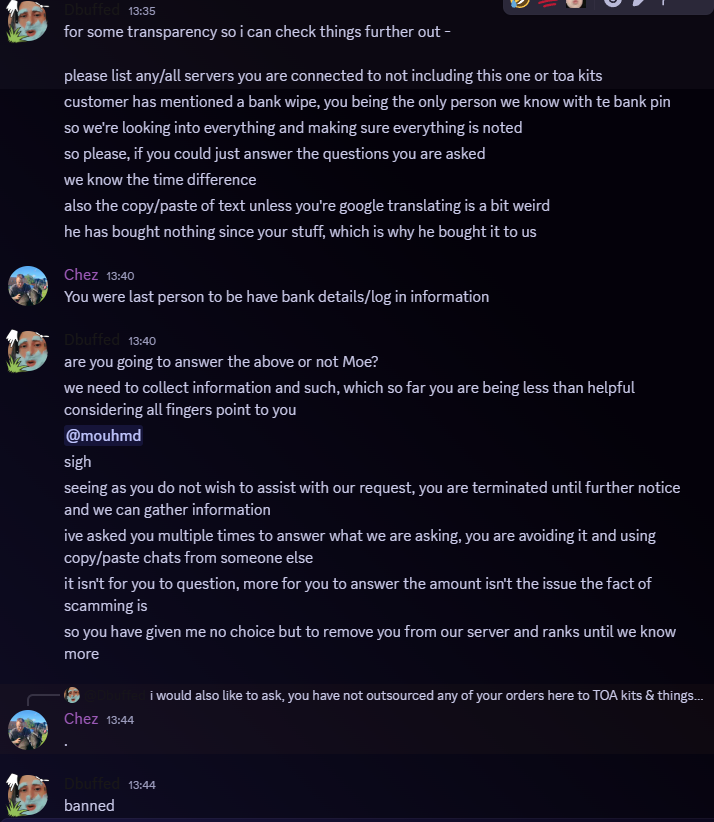The width and height of the screenshot is (714, 822).
Task: Jump to the replied 'i would also like to ask' message
Action: (x=426, y=695)
